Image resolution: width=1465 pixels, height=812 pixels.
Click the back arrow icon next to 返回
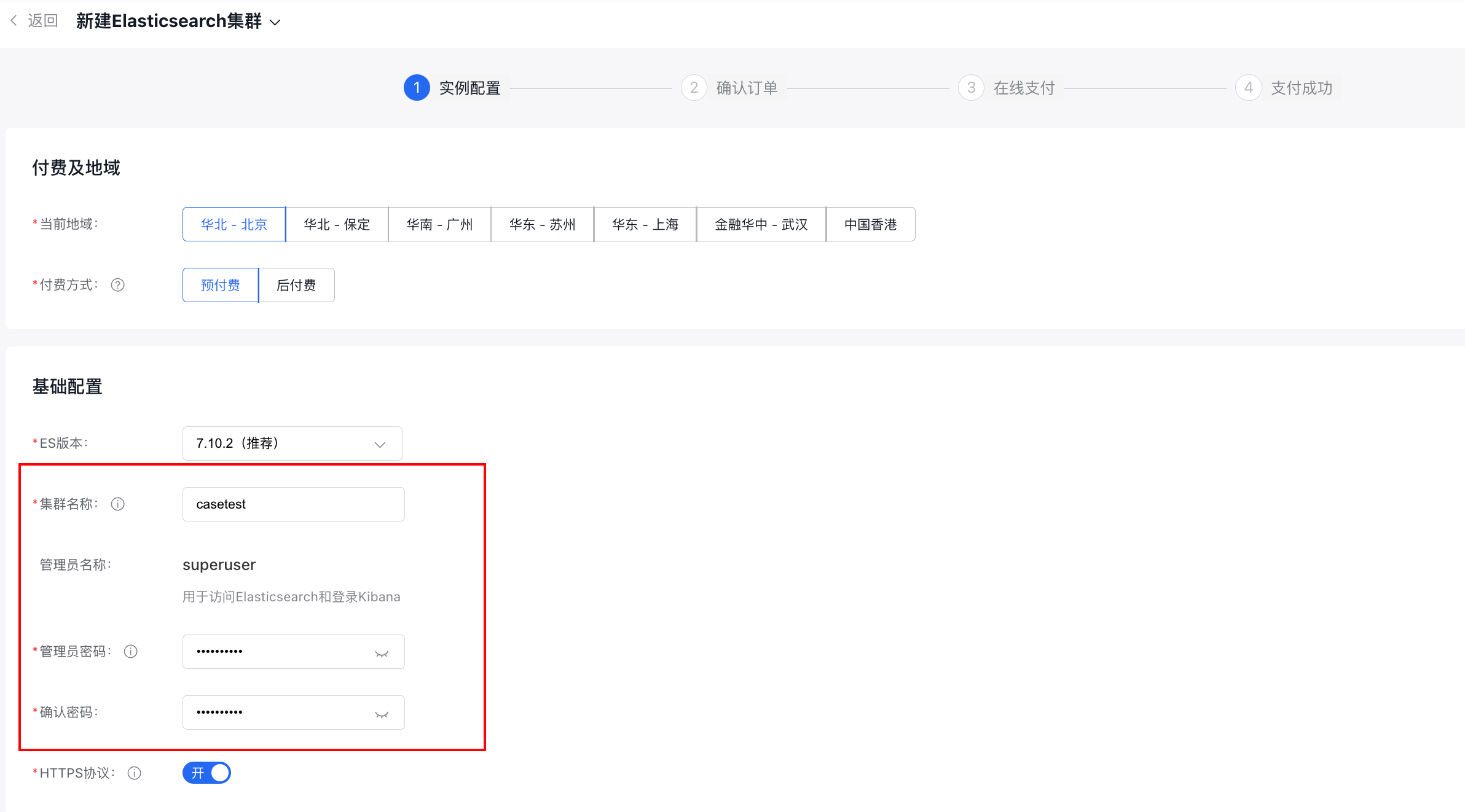pos(14,21)
